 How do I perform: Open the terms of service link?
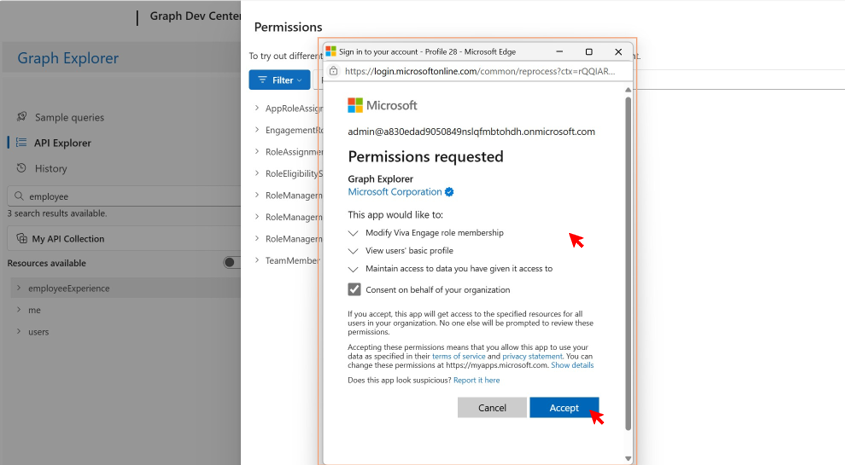click(459, 356)
